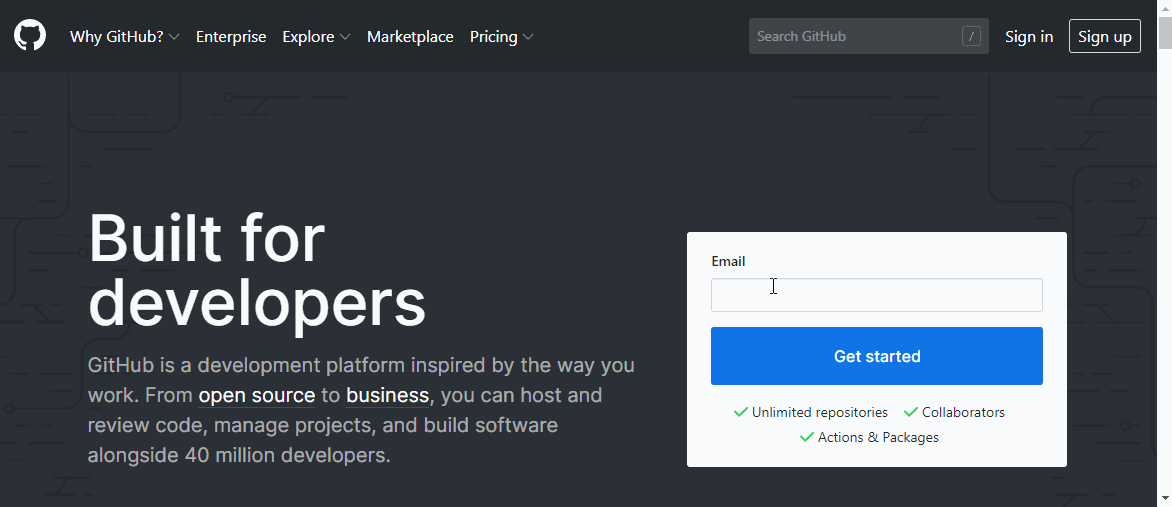Open the Why GitHub? menu

click(x=124, y=37)
